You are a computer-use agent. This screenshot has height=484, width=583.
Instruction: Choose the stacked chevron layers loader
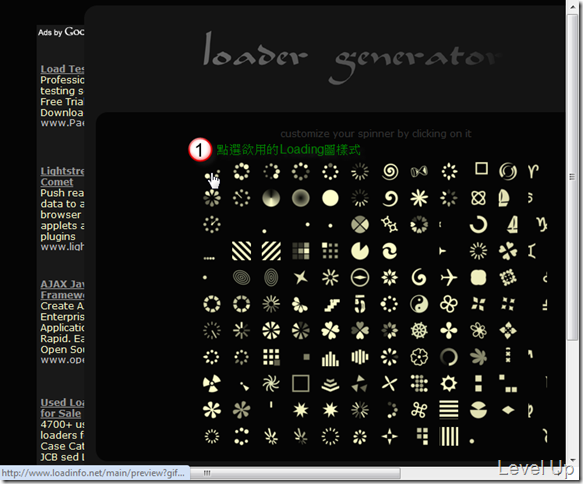point(330,384)
